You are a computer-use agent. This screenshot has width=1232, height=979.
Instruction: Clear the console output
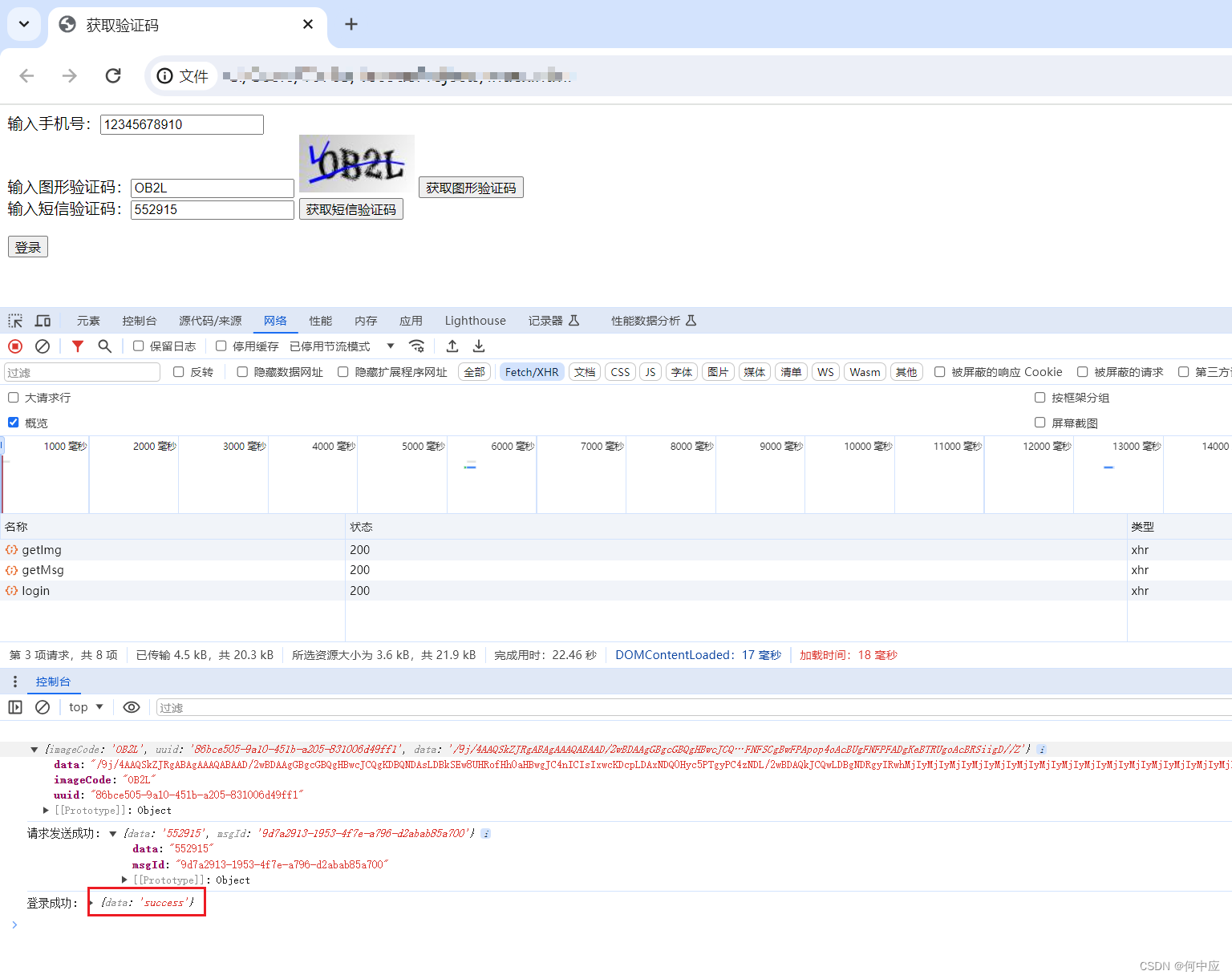pos(43,707)
